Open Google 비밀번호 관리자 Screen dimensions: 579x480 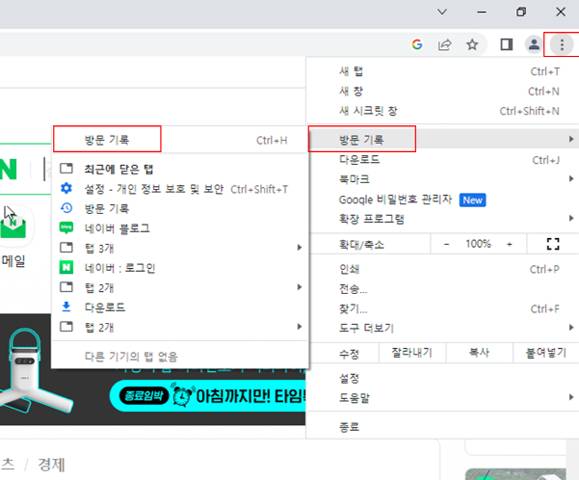tap(442, 200)
